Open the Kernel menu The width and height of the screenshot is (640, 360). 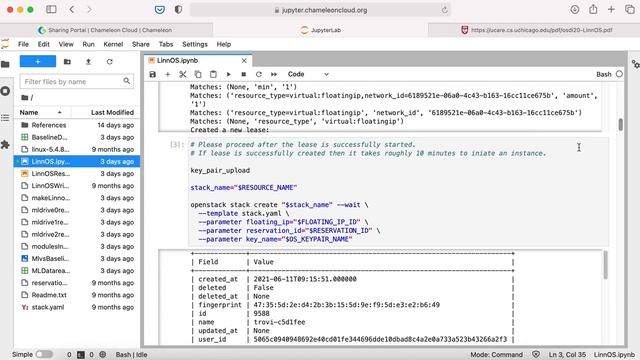[113, 44]
